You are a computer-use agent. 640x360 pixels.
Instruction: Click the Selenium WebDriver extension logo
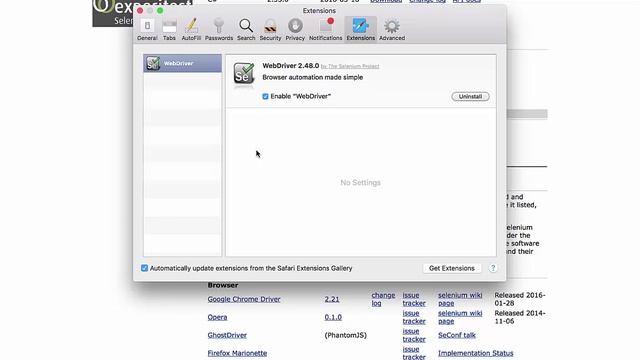click(x=244, y=73)
